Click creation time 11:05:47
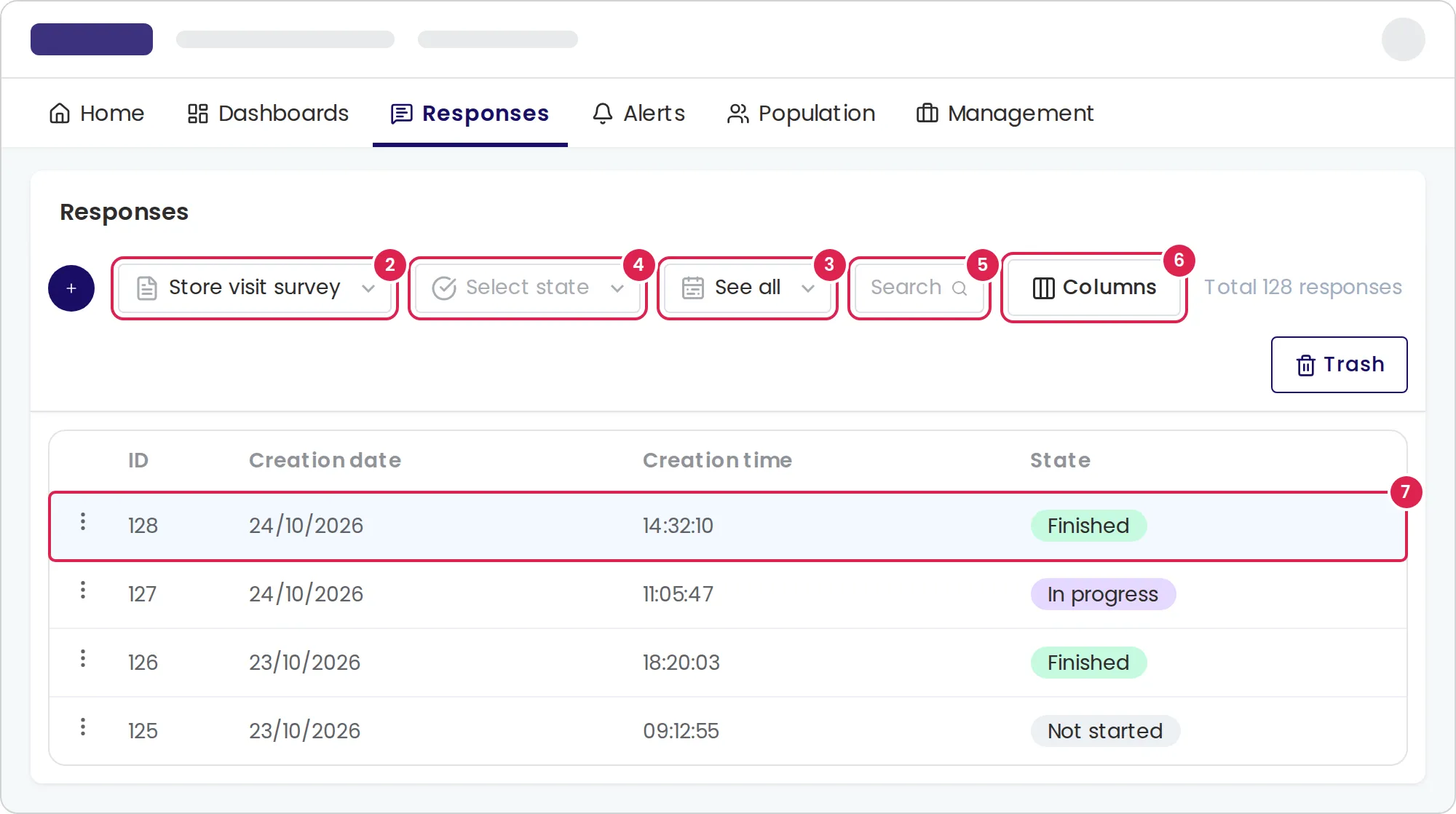This screenshot has height=814, width=1456. pos(678,594)
